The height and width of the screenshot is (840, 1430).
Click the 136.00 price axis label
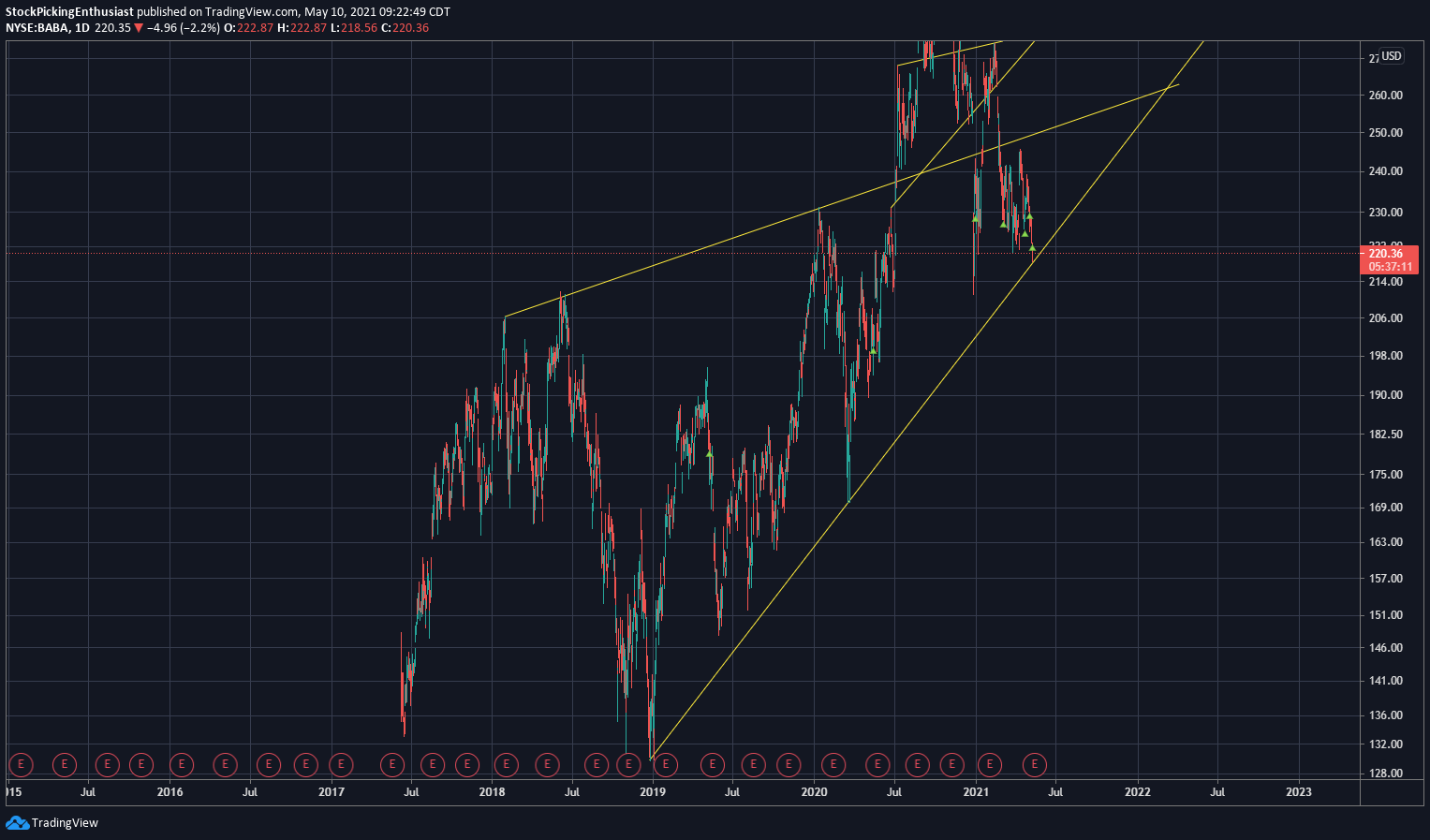tap(1386, 715)
